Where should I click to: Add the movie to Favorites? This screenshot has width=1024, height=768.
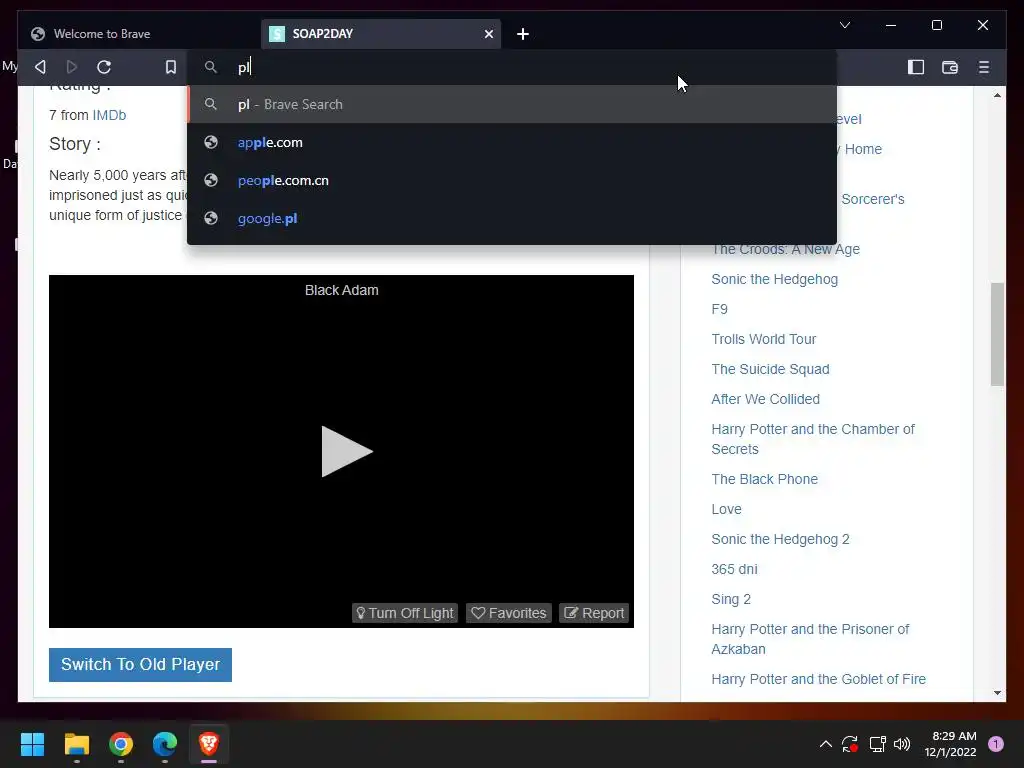pos(509,613)
